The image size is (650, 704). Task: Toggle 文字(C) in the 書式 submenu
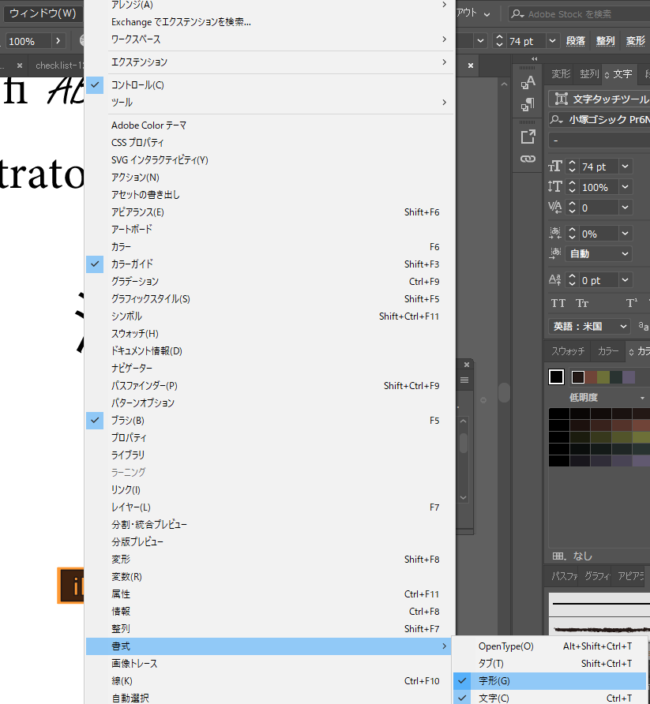click(x=549, y=698)
